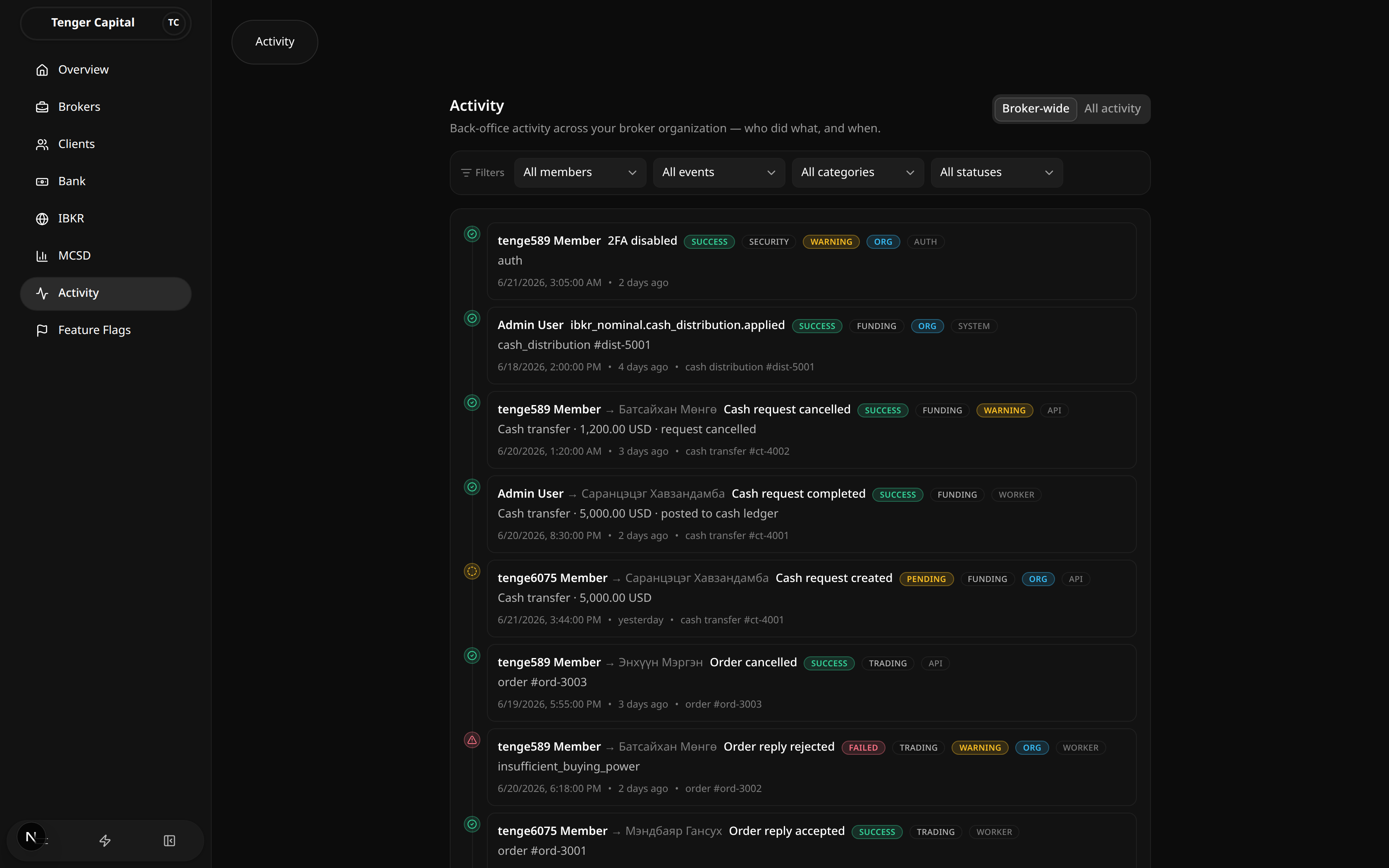Click the TRADING tag on Order cancelled entry

[888, 664]
